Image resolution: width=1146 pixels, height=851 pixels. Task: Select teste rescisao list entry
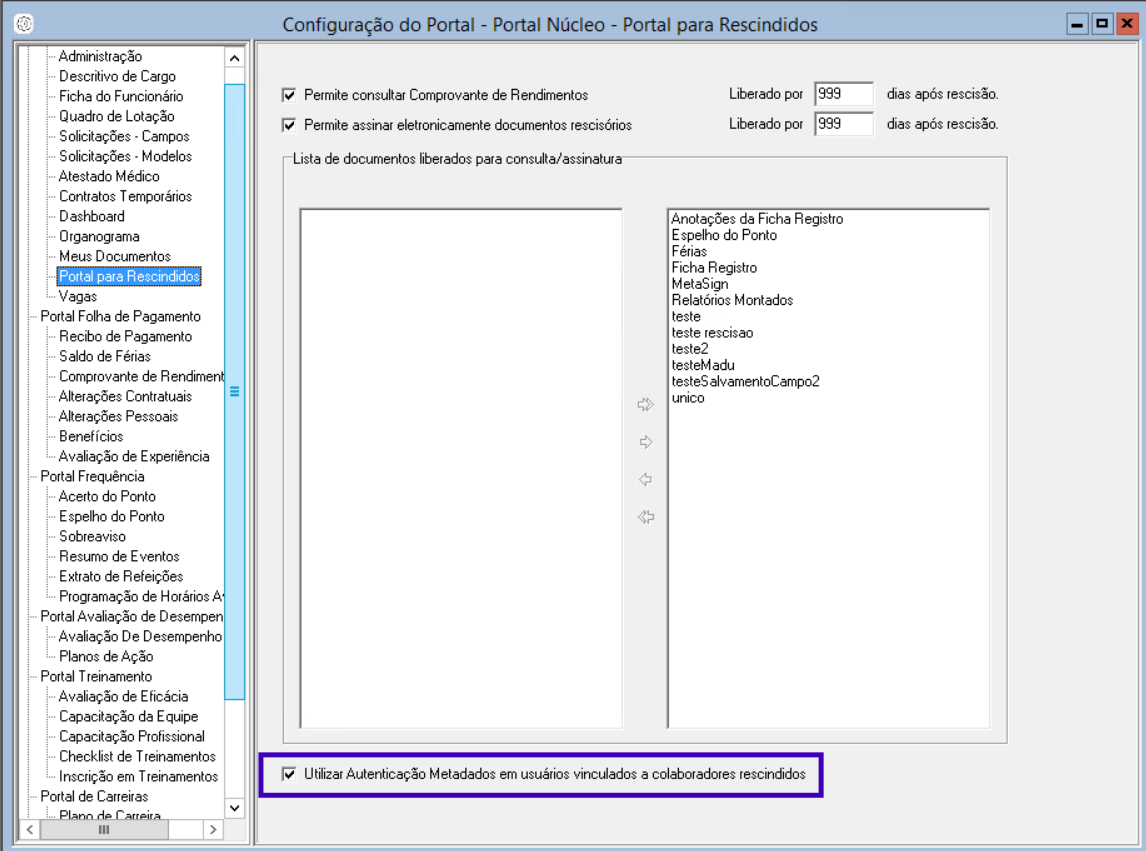712,333
